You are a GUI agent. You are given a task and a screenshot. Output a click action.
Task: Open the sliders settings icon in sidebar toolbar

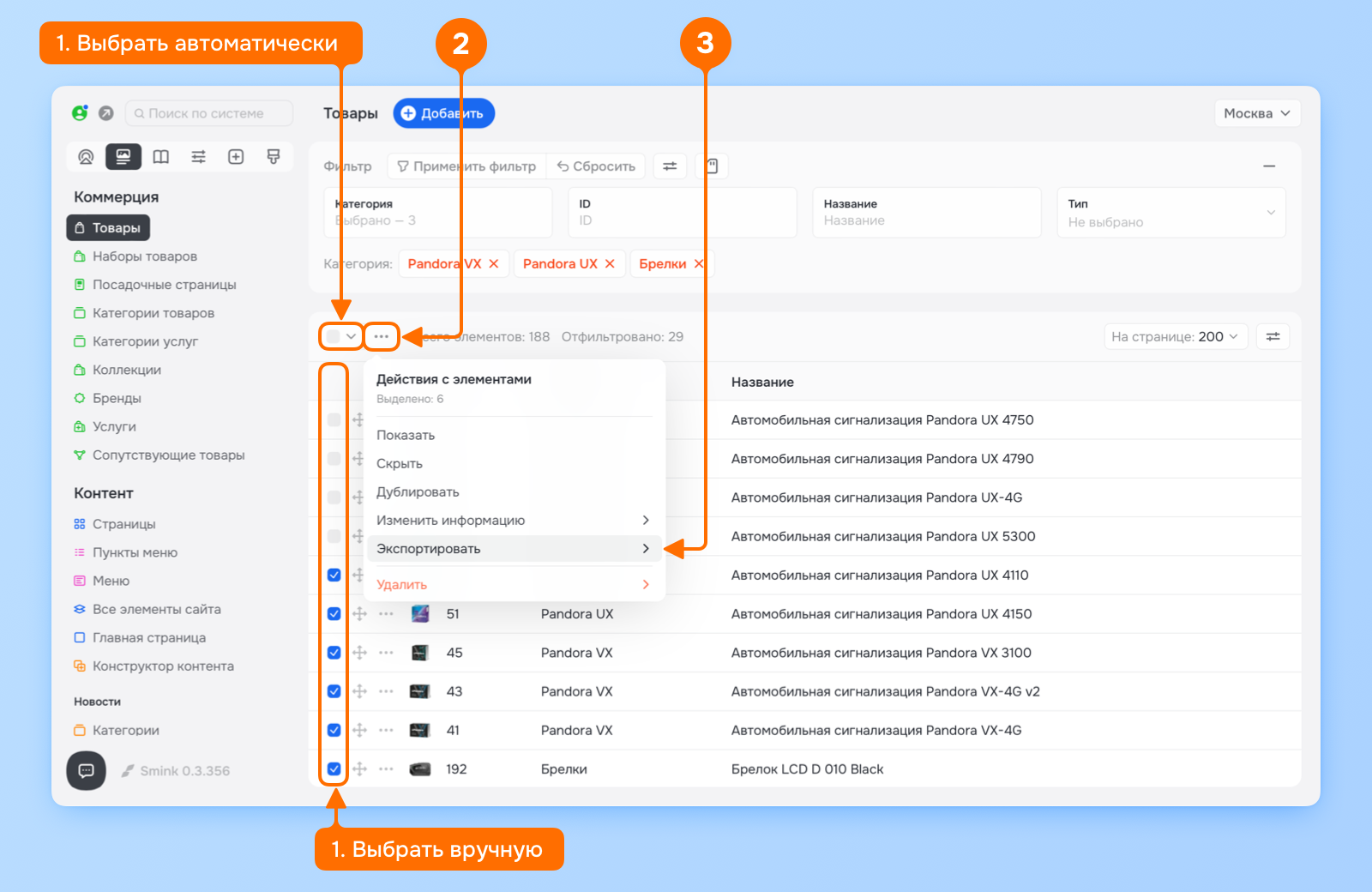tap(198, 157)
